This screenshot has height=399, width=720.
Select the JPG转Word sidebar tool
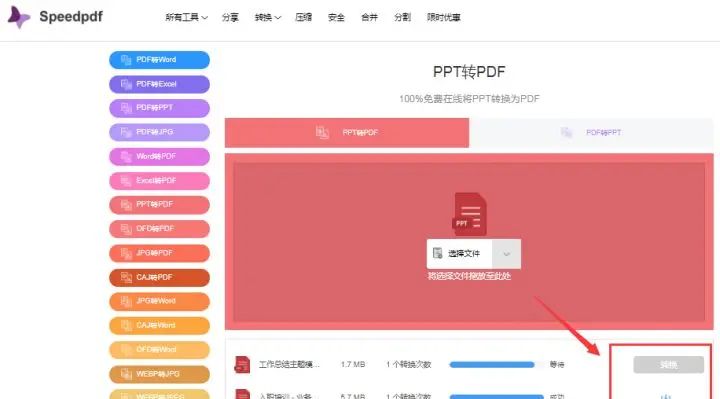159,301
